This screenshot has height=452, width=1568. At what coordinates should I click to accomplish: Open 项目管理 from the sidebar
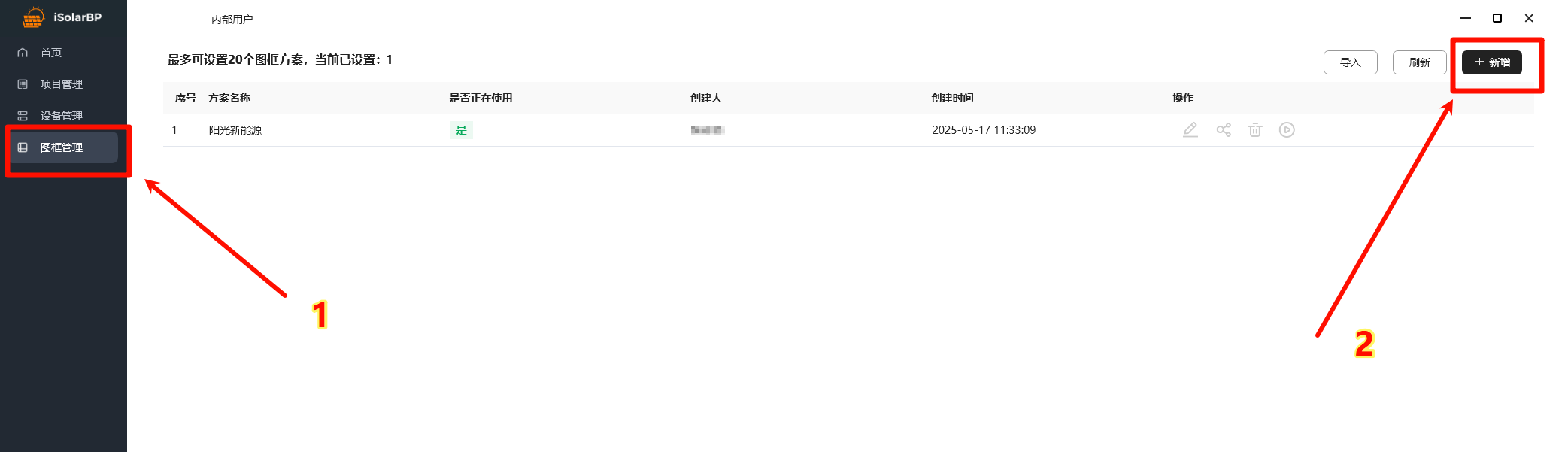point(61,84)
